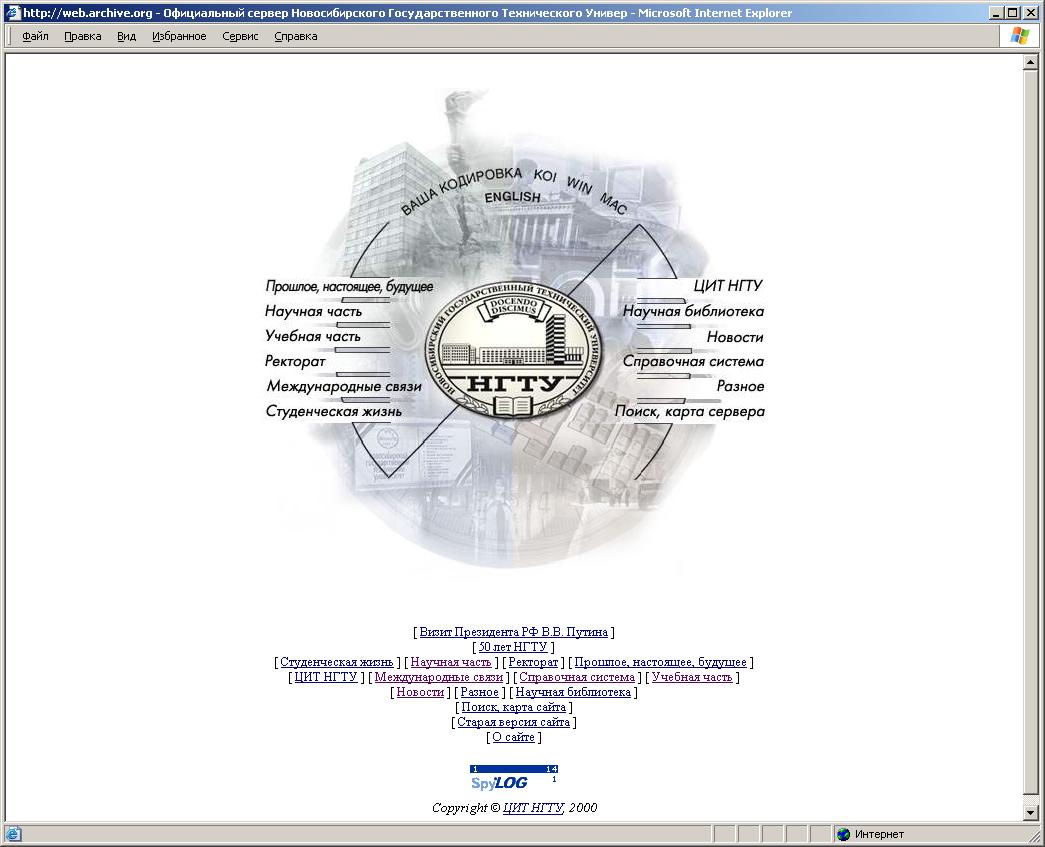This screenshot has height=847, width=1045.
Task: Open the Справка menu
Action: pos(295,36)
